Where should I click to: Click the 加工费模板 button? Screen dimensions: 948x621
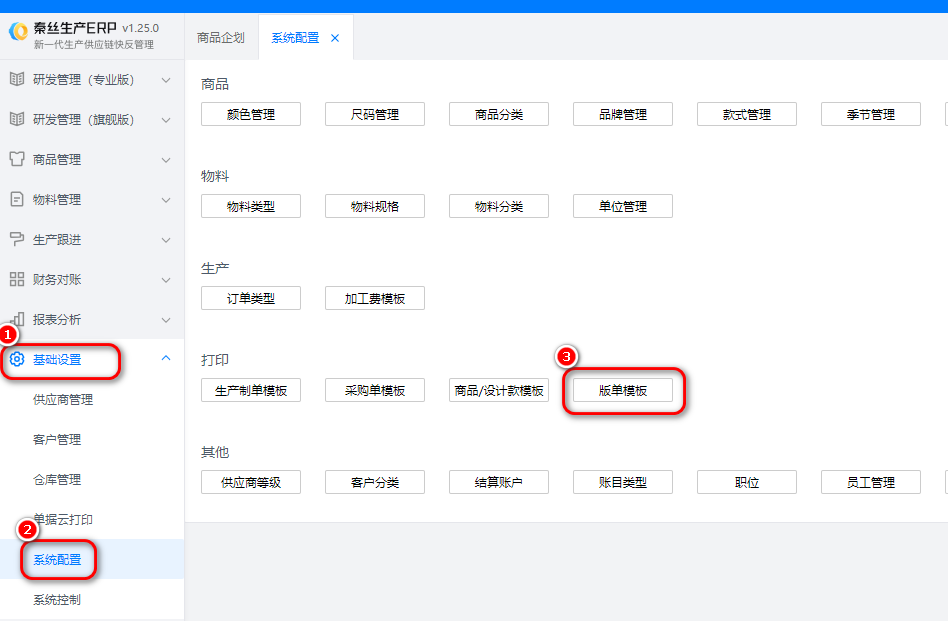pos(375,299)
